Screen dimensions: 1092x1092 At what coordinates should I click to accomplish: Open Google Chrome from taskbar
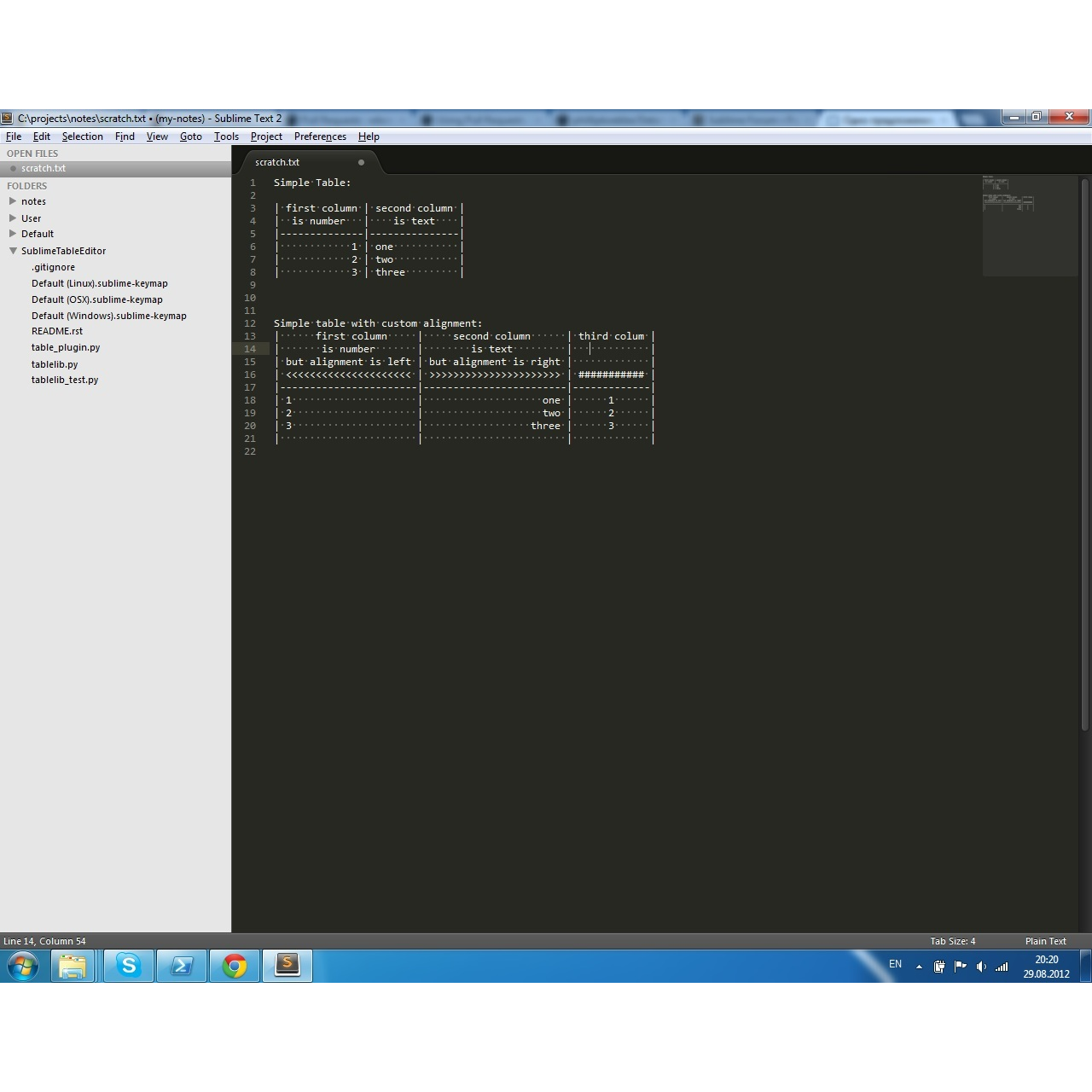(x=235, y=966)
